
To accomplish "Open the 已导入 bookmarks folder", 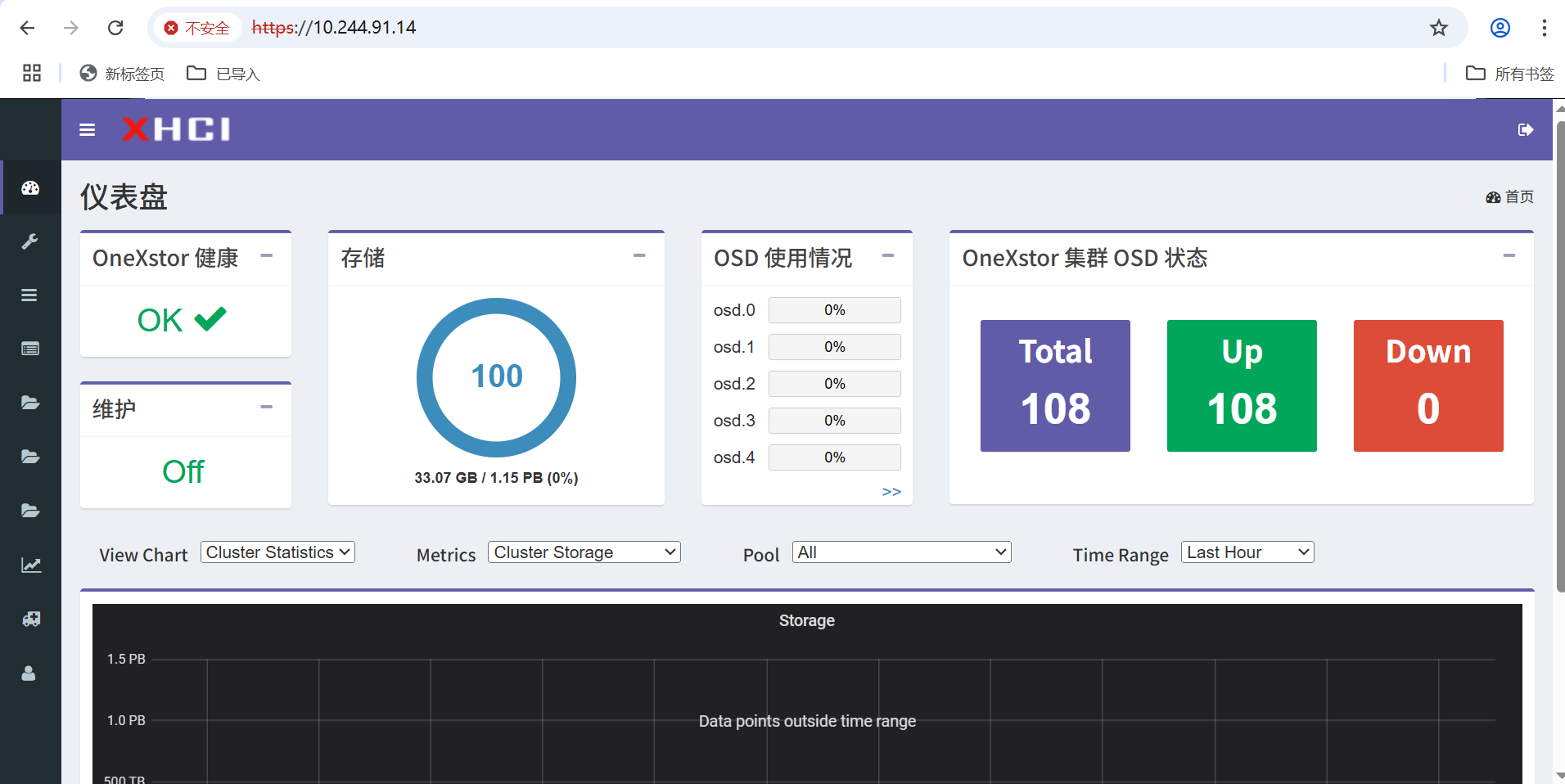I will 223,74.
